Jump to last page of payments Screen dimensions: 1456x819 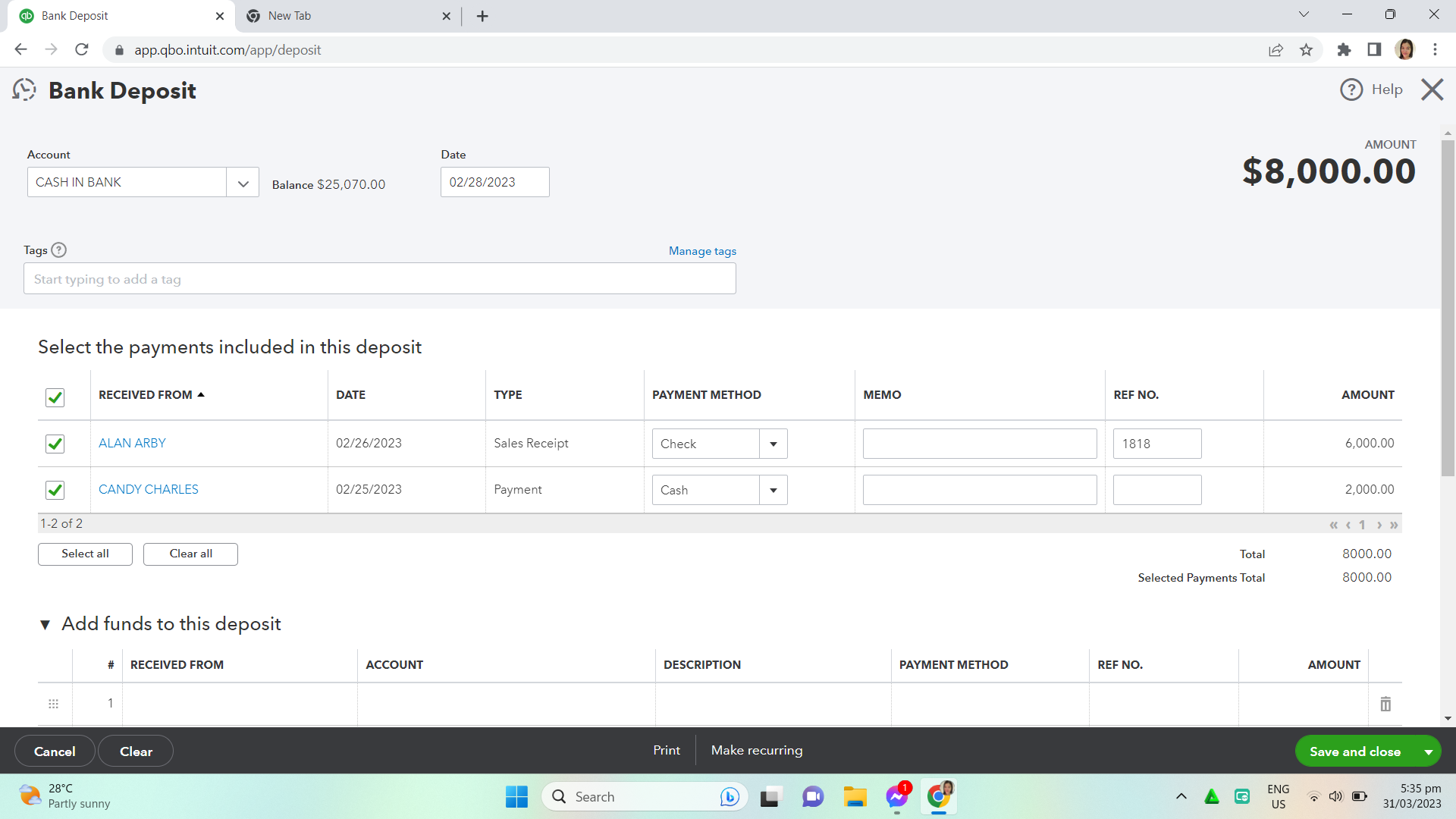1394,525
